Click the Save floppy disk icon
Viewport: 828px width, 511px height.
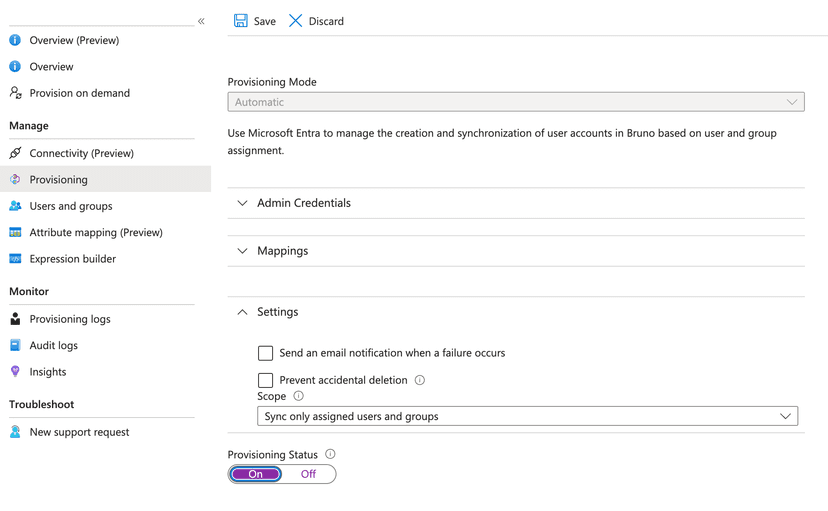(241, 21)
